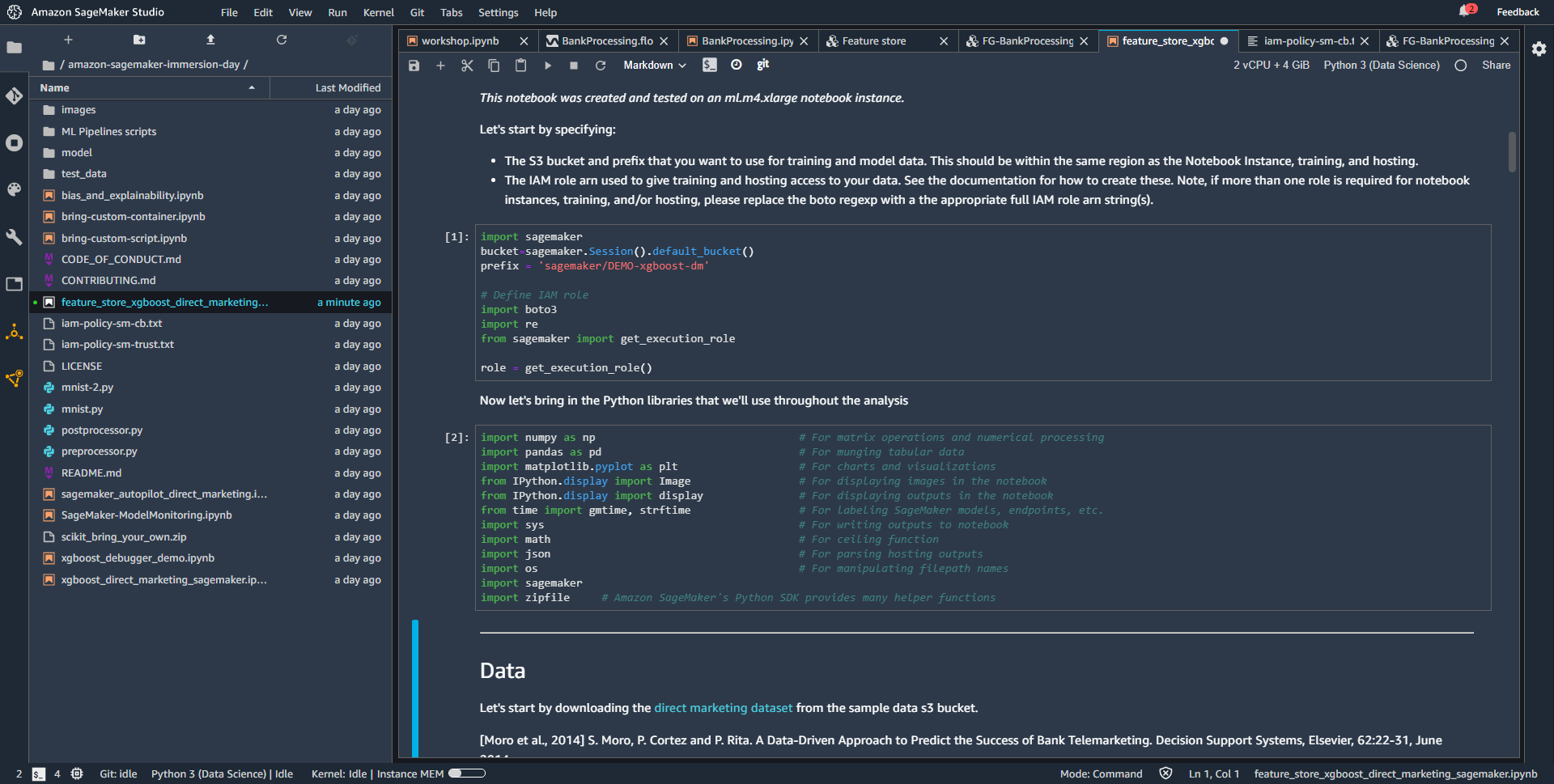Open the File Browser sidebar panel
Image resolution: width=1554 pixels, height=784 pixels.
click(14, 48)
